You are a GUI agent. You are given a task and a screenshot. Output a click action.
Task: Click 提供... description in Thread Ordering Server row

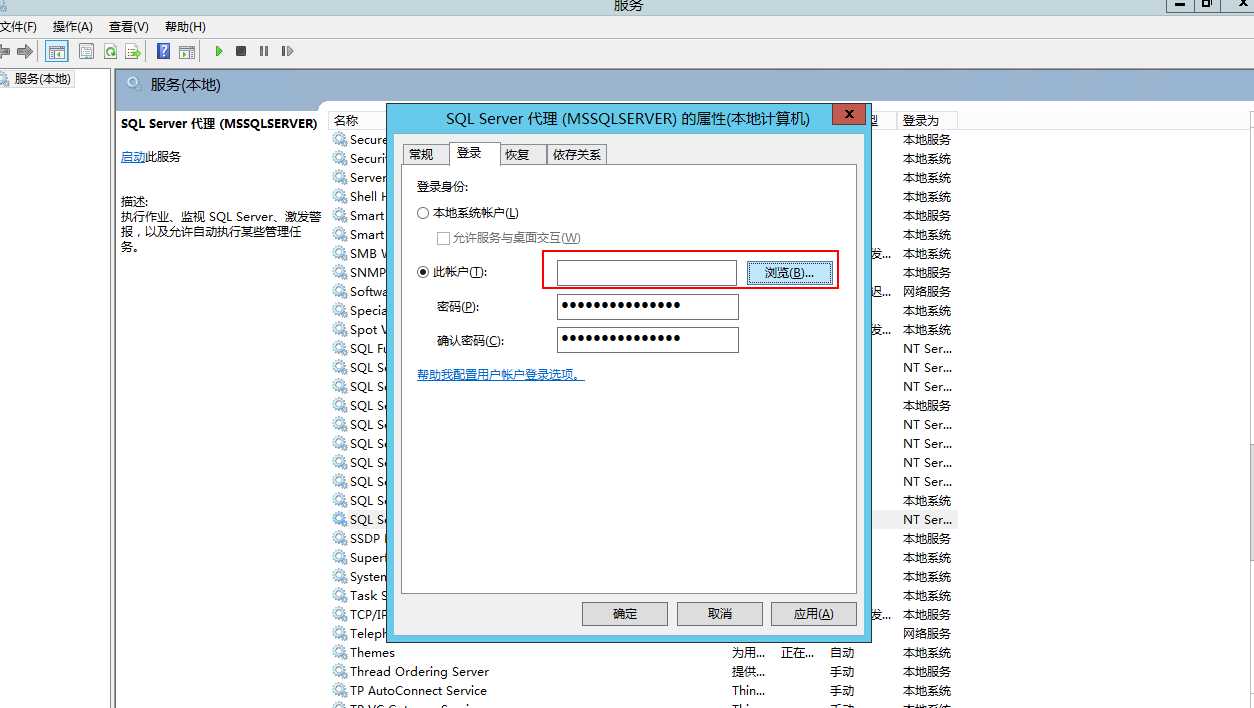tap(748, 672)
